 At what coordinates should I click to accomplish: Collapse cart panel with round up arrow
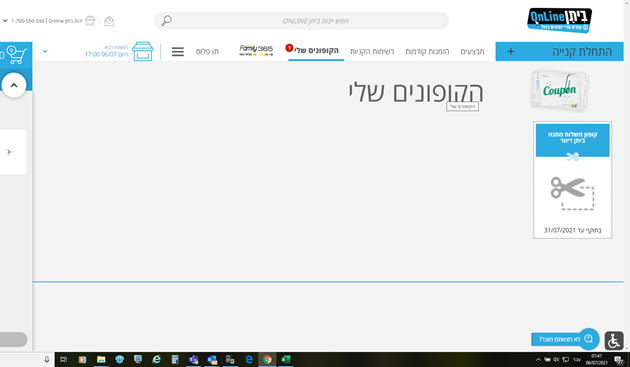[x=14, y=85]
